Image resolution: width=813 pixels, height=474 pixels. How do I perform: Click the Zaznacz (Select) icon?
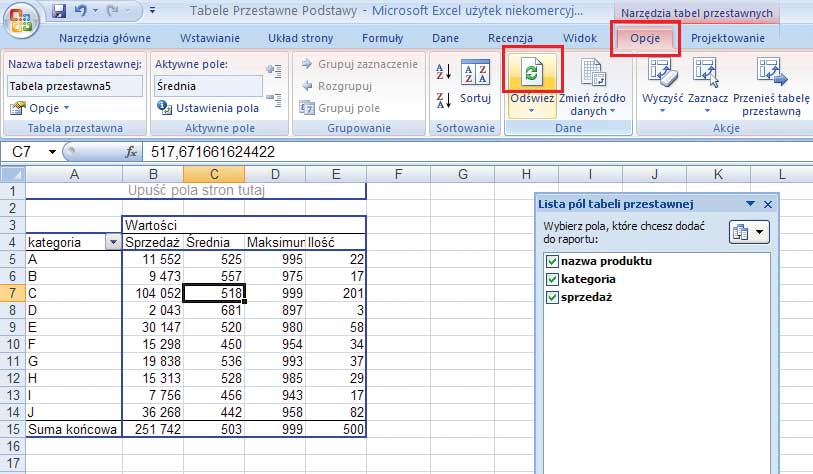(x=706, y=72)
